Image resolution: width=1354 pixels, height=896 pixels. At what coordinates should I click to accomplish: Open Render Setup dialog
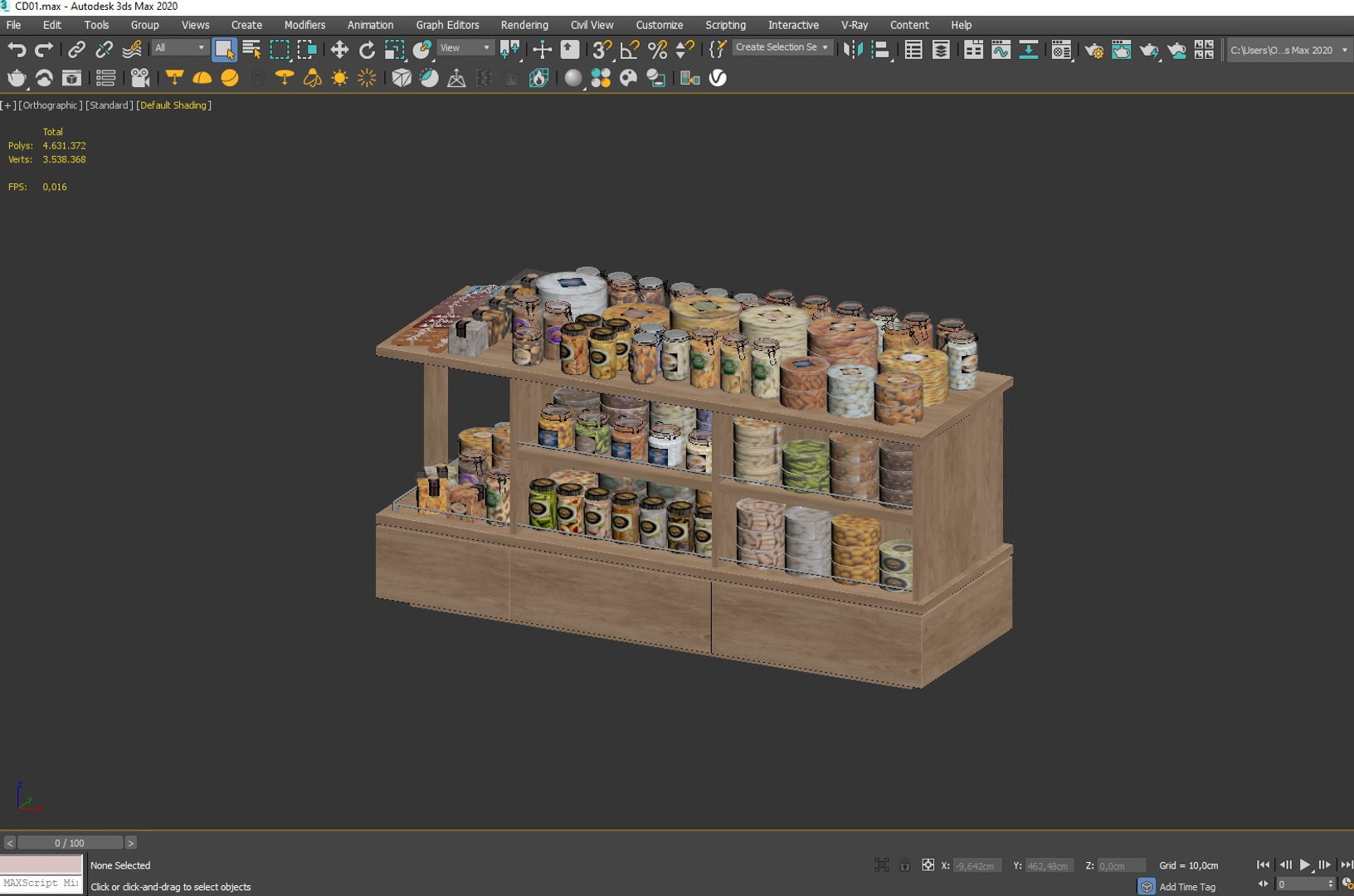point(1093,50)
